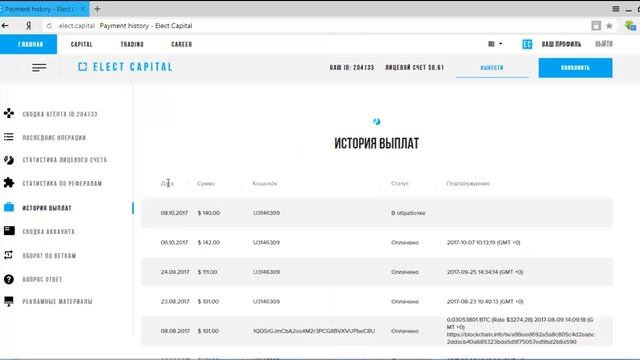The height and width of the screenshot is (360, 640).
Task: Open the blockchain.info transaction link
Action: pos(521,338)
